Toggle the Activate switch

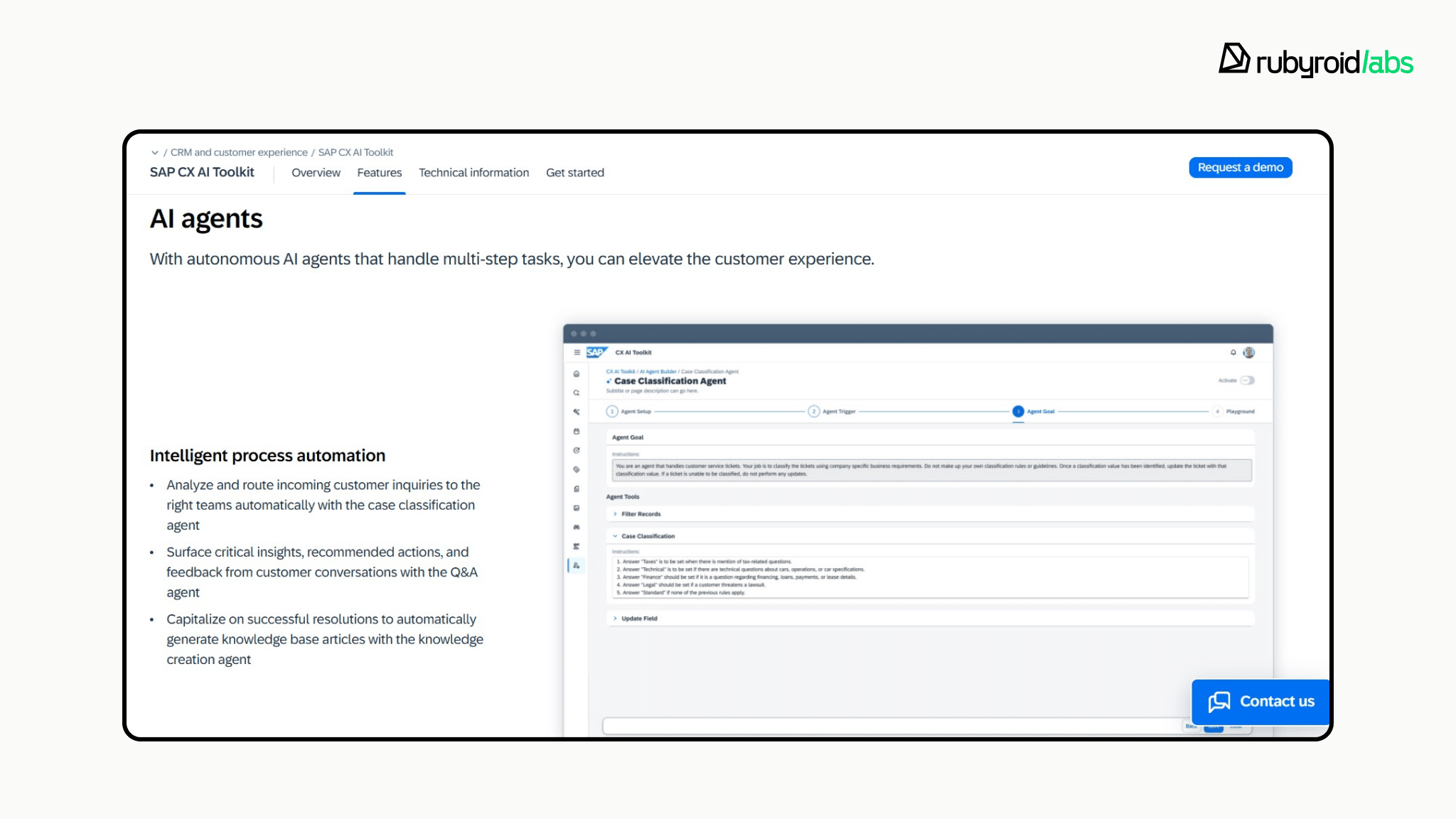coord(1247,380)
